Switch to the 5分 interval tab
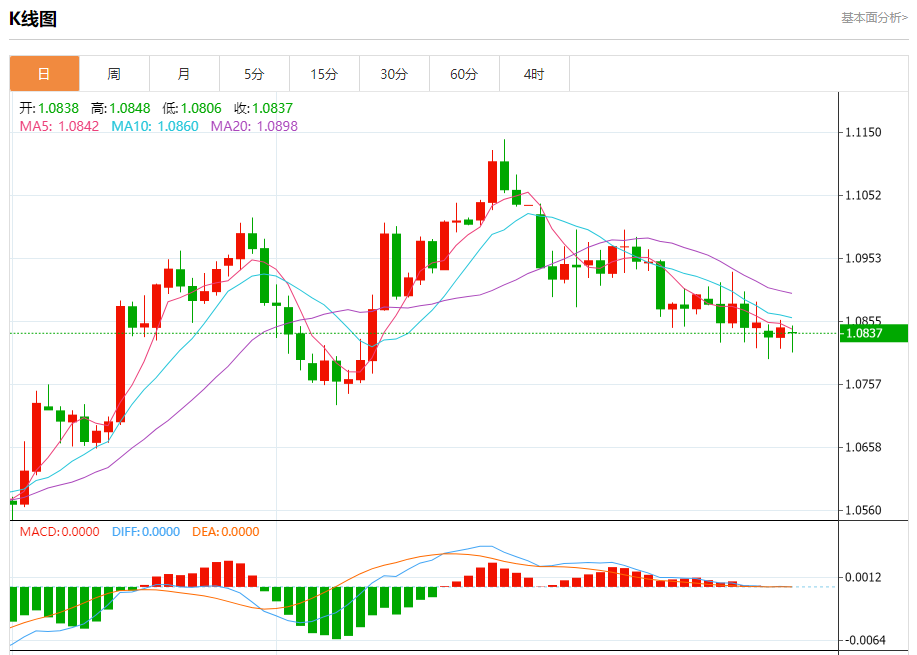The height and width of the screenshot is (655, 917). pyautogui.click(x=254, y=74)
